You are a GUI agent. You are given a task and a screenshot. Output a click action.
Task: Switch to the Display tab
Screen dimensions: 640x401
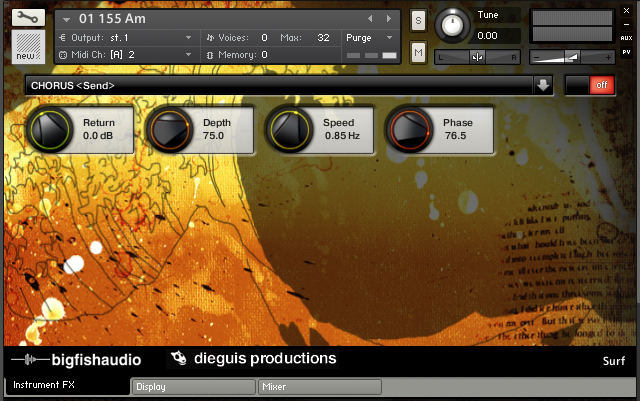pos(193,387)
